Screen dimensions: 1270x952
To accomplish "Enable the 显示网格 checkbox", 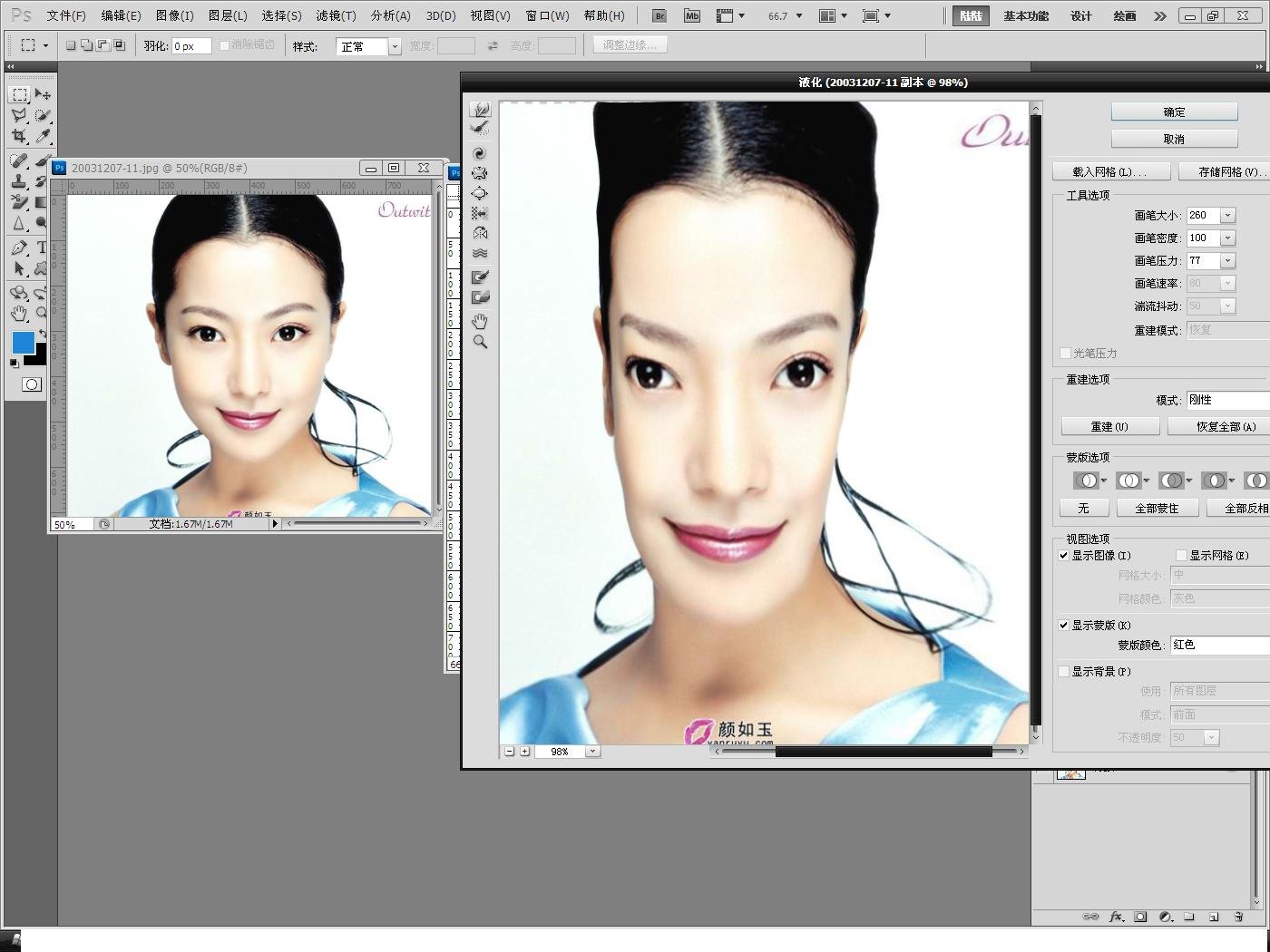I will [x=1181, y=556].
